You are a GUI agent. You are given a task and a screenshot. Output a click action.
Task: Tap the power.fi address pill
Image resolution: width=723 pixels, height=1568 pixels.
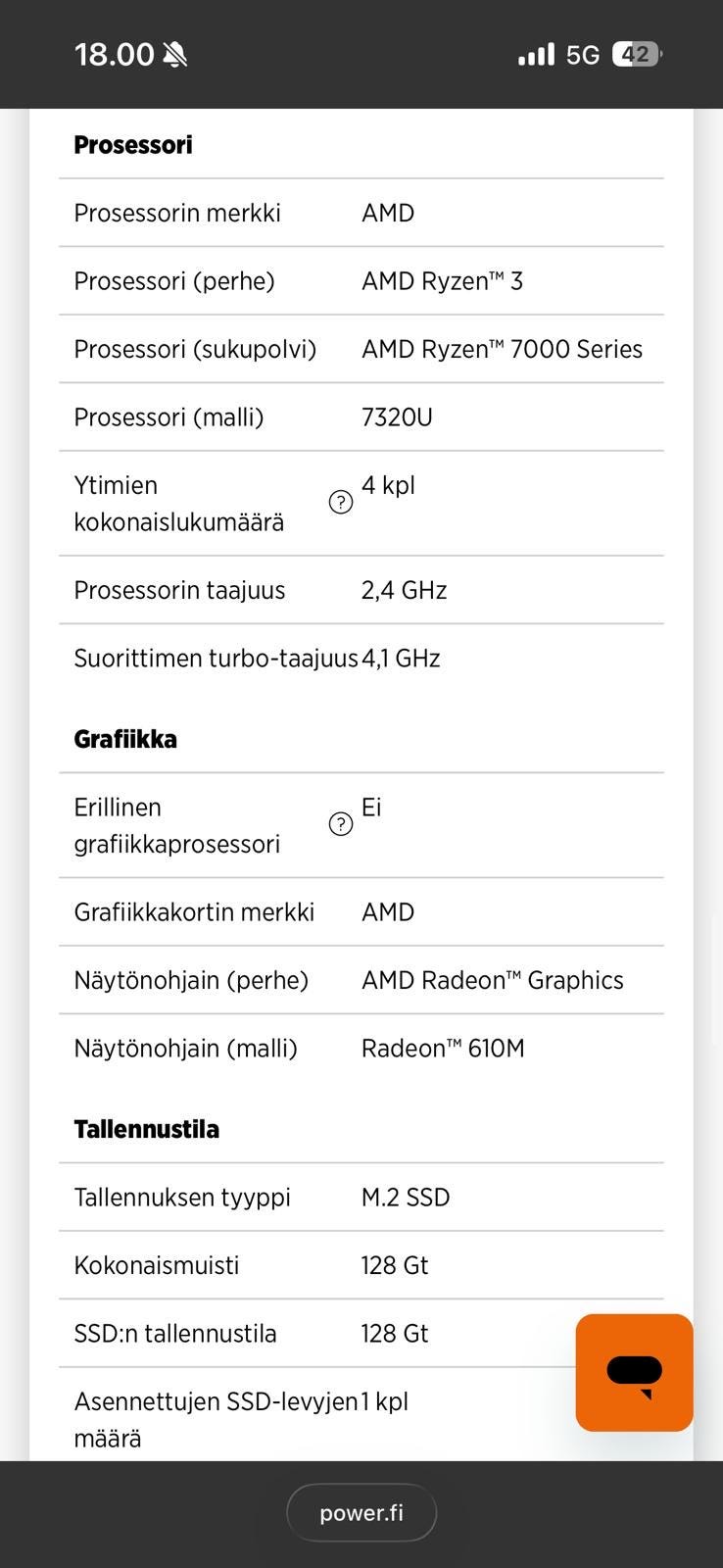[361, 1512]
